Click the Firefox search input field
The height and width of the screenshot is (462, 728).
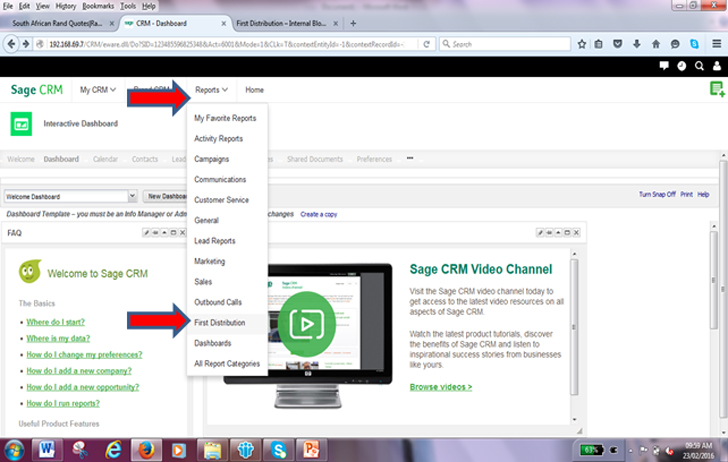pyautogui.click(x=505, y=44)
